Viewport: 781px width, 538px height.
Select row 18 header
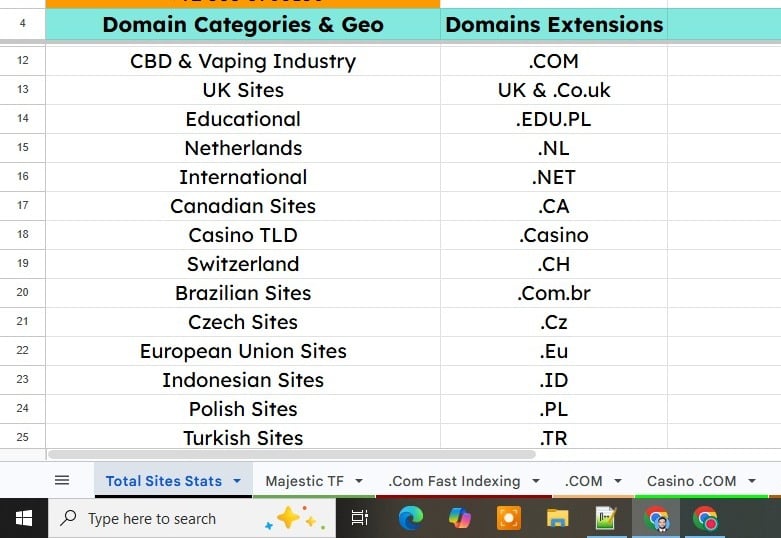(x=22, y=235)
